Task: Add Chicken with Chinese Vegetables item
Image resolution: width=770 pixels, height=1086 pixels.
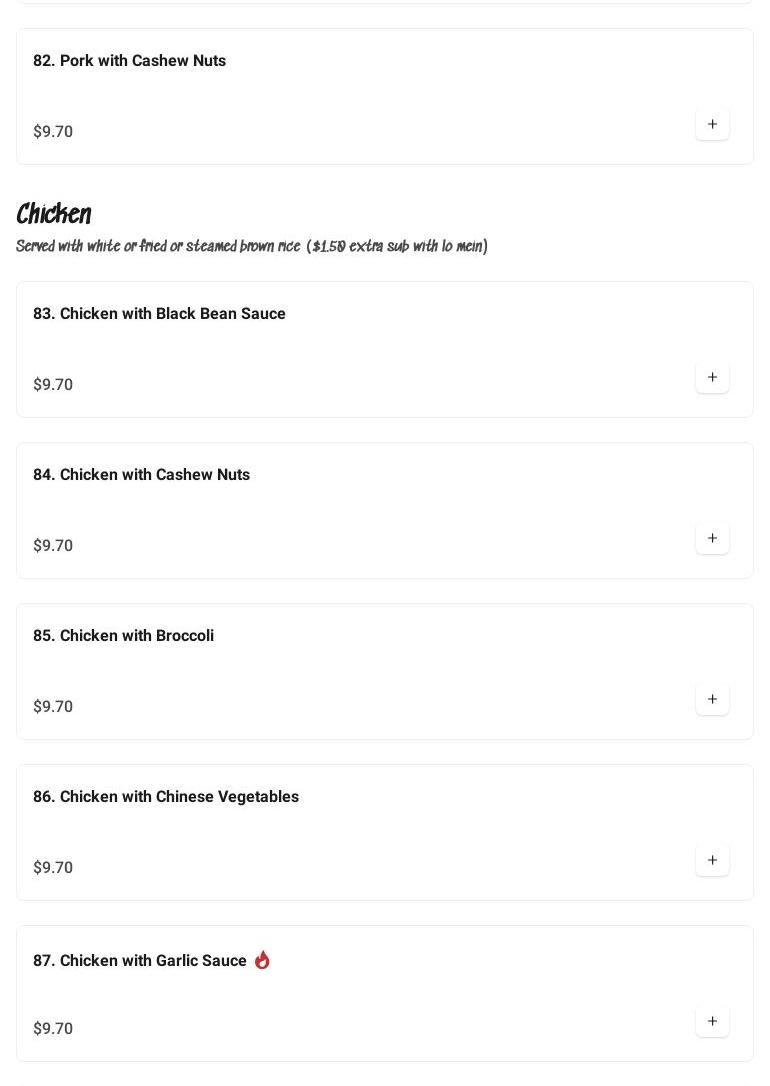Action: coord(712,860)
